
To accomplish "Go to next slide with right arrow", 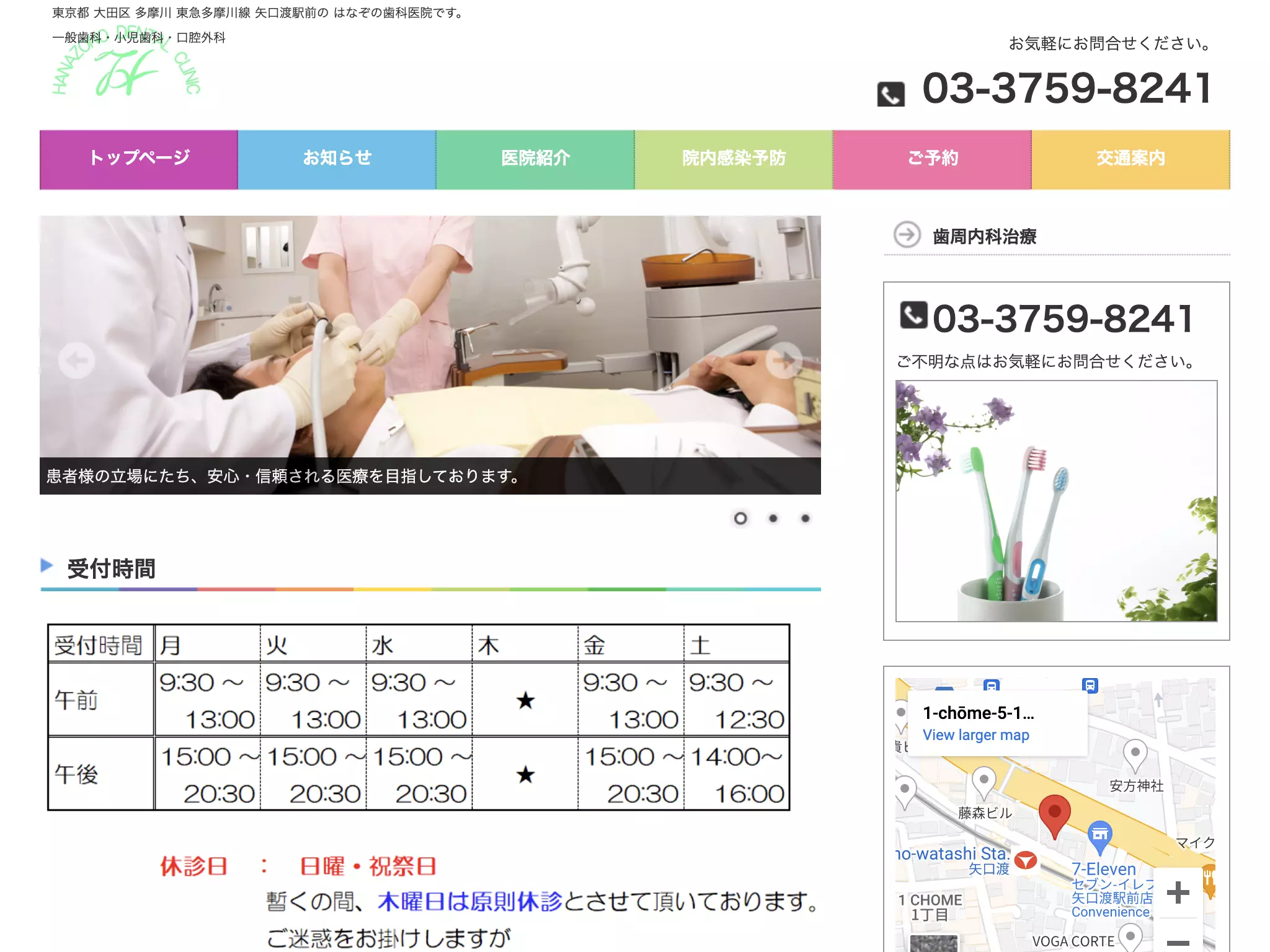I will click(784, 359).
